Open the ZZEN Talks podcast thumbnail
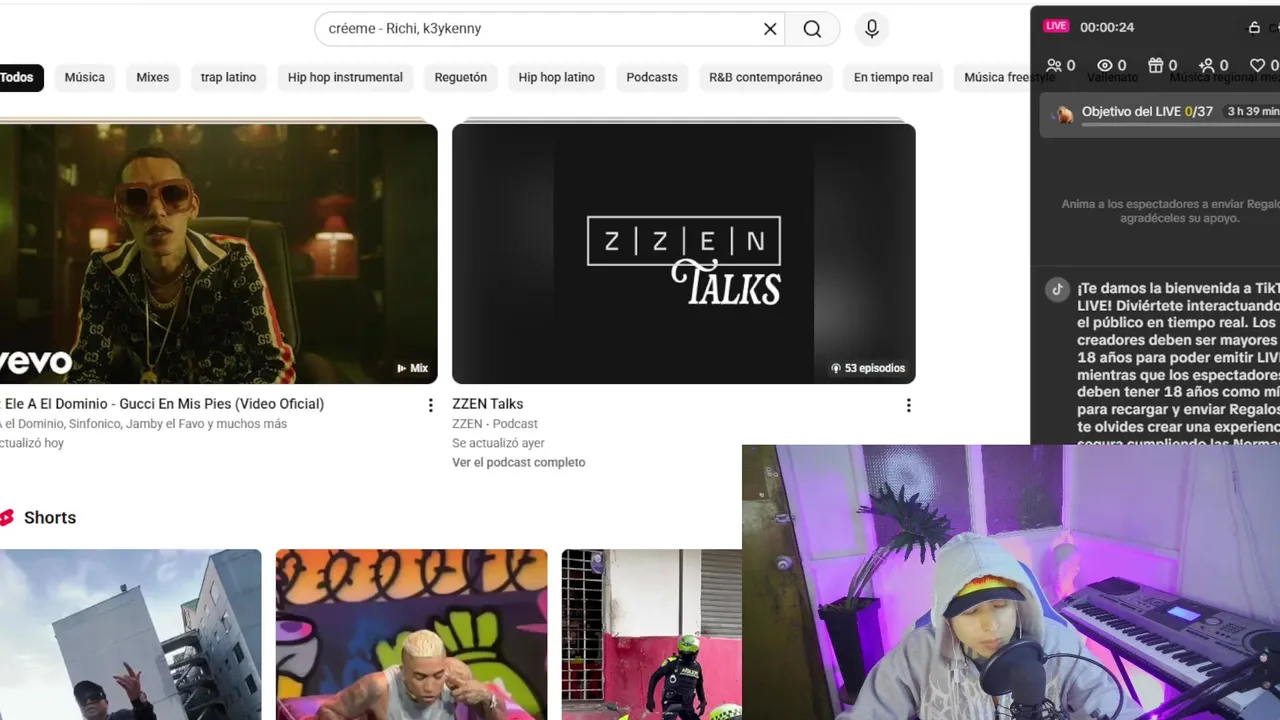The height and width of the screenshot is (720, 1280). [x=684, y=254]
